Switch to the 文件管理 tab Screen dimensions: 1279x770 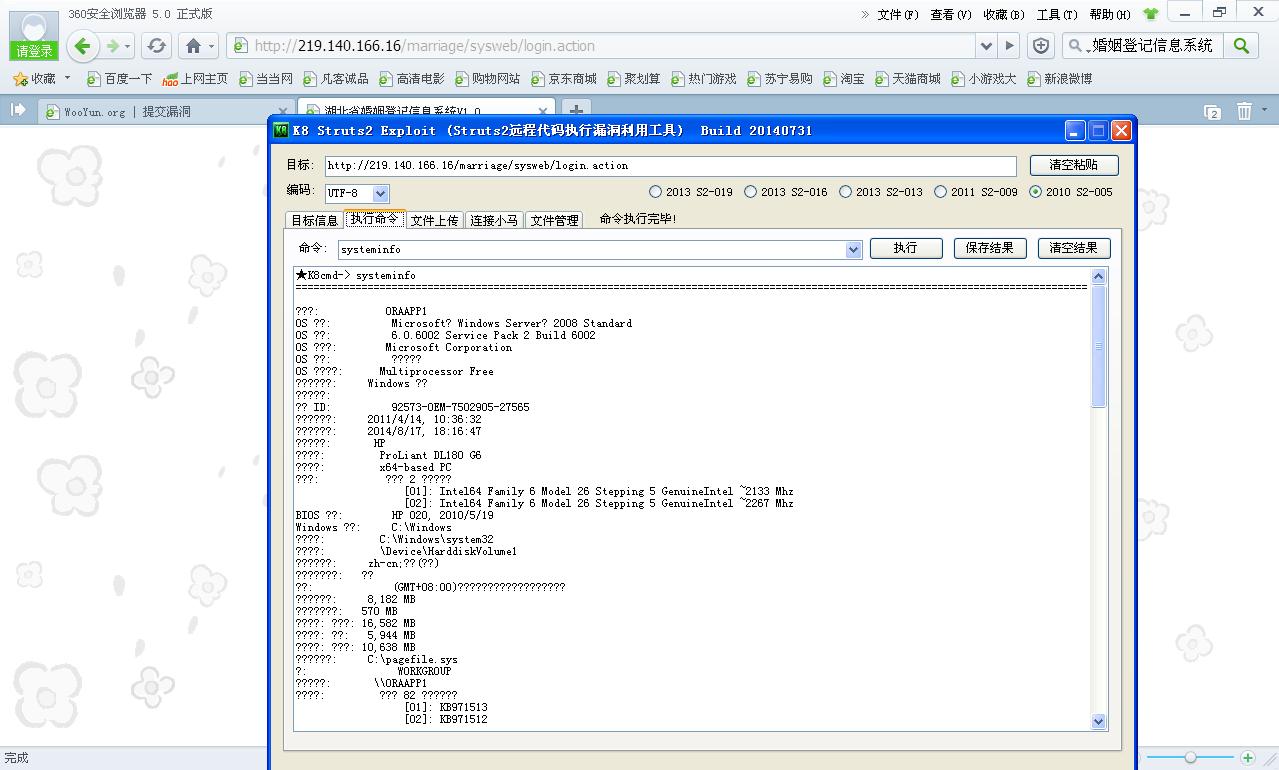(554, 220)
